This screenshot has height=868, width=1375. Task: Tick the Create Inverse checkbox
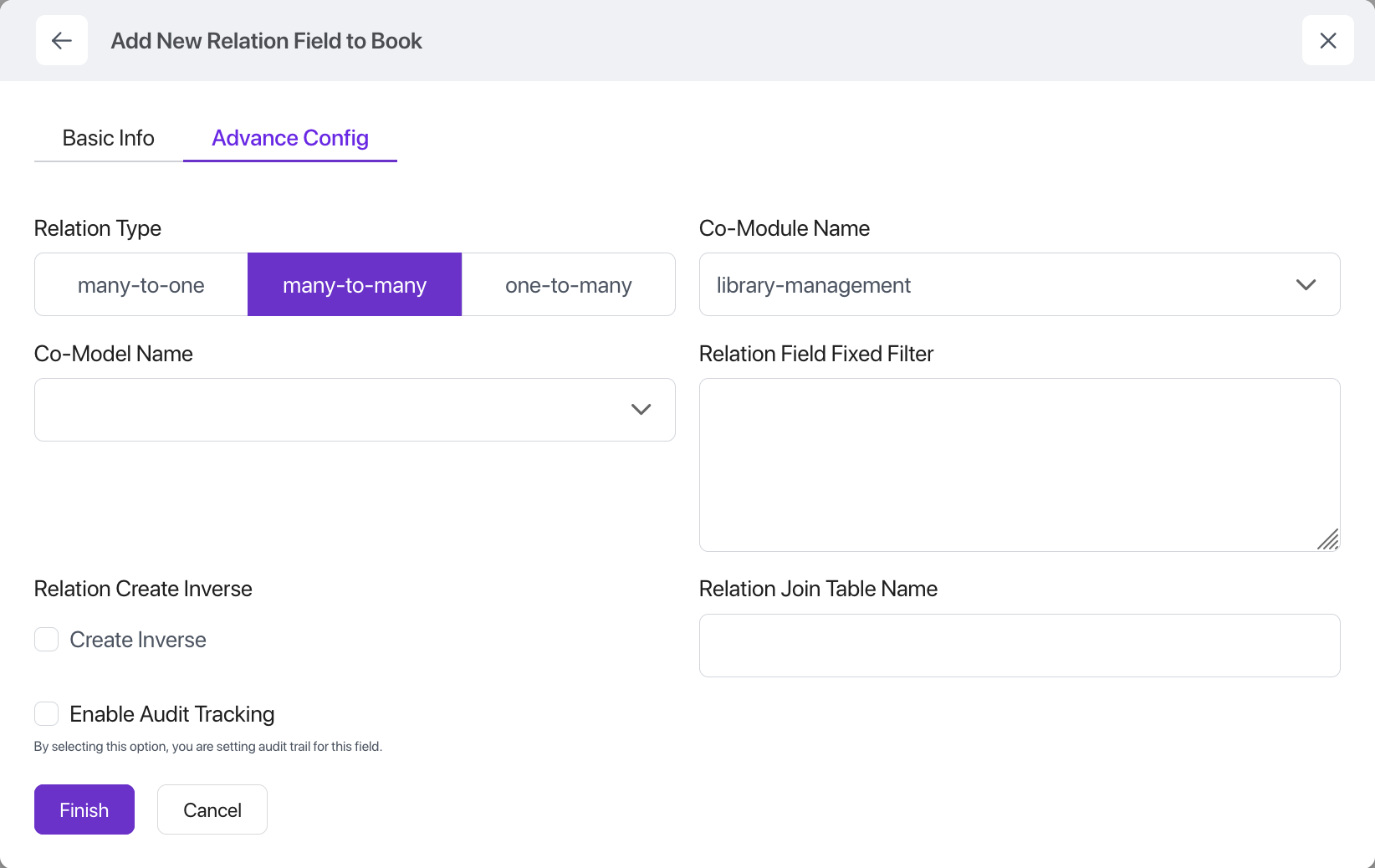click(x=47, y=640)
